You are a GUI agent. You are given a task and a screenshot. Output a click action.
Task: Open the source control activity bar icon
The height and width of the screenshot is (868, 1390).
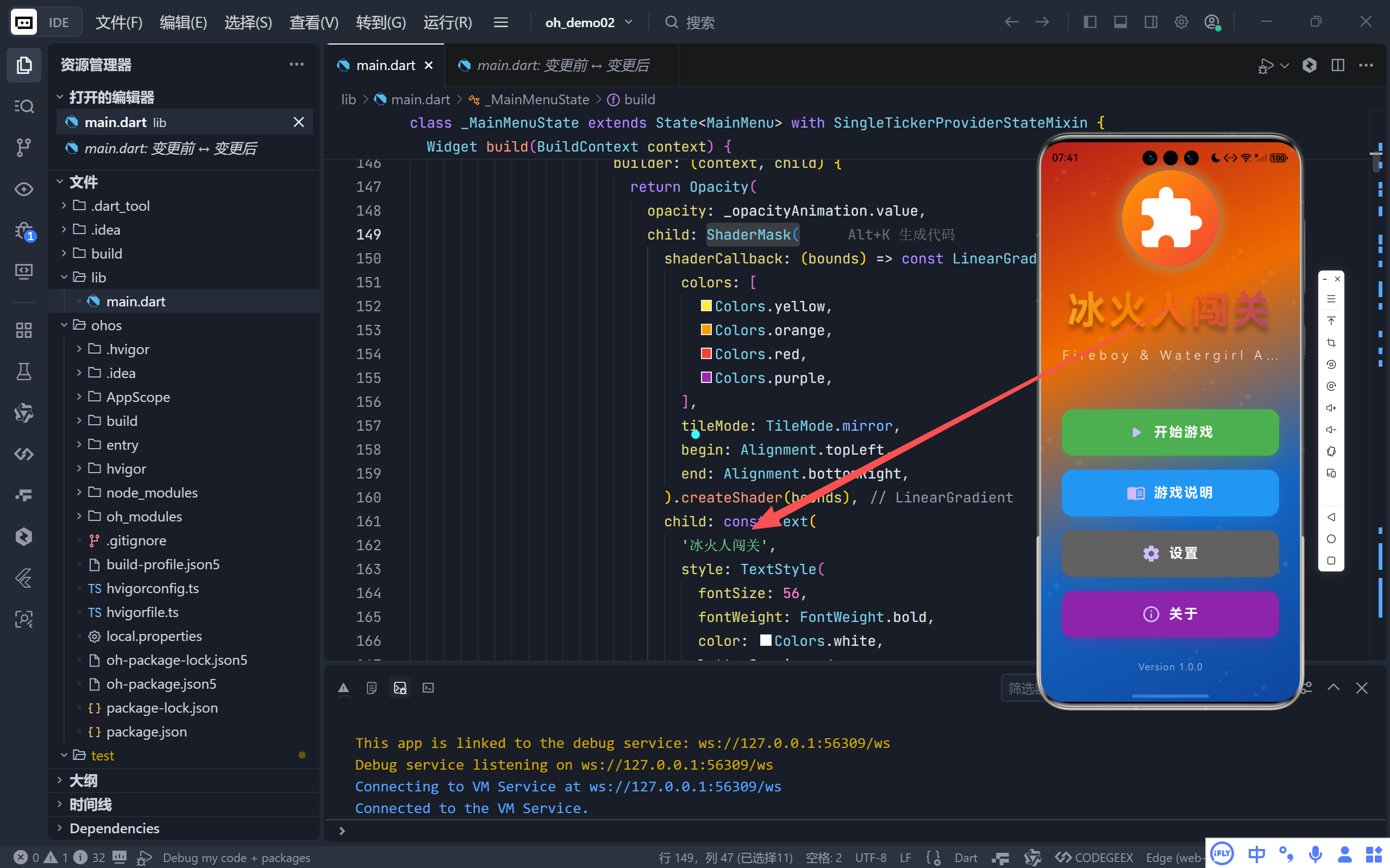[x=23, y=148]
